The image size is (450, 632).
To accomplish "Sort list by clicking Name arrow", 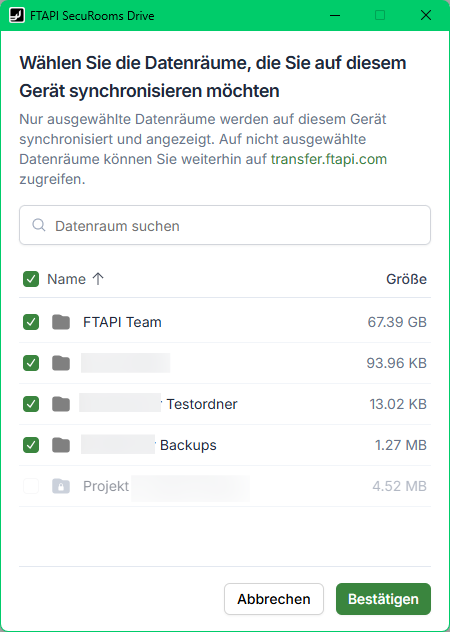I will (98, 279).
